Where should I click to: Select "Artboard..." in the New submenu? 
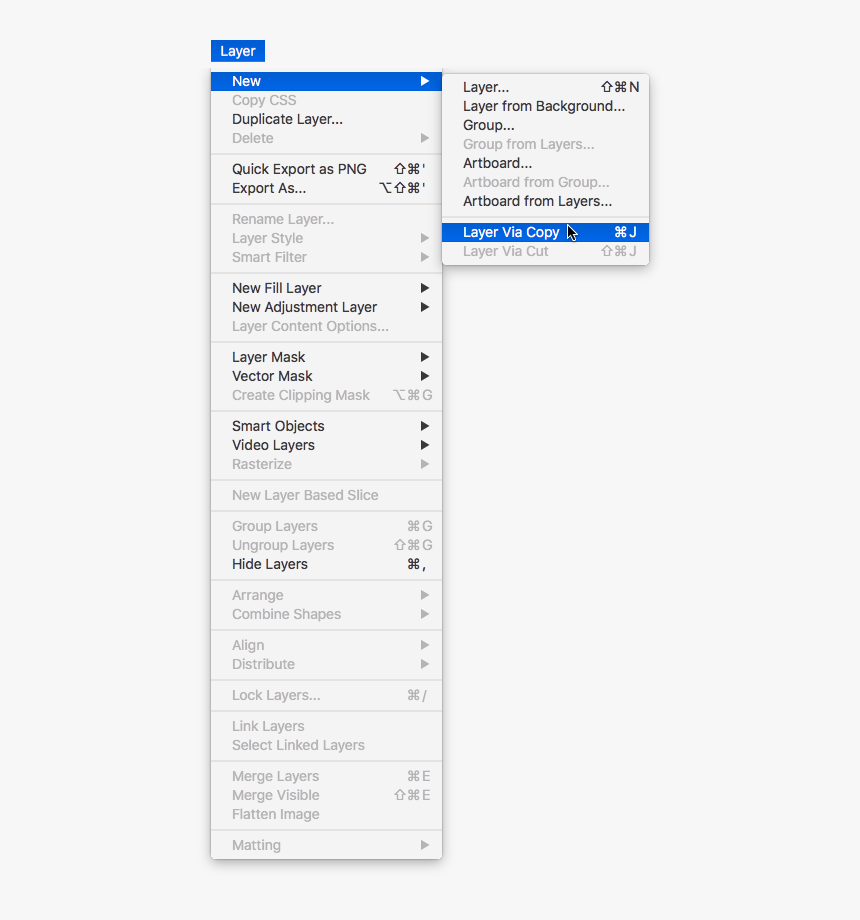coord(497,163)
